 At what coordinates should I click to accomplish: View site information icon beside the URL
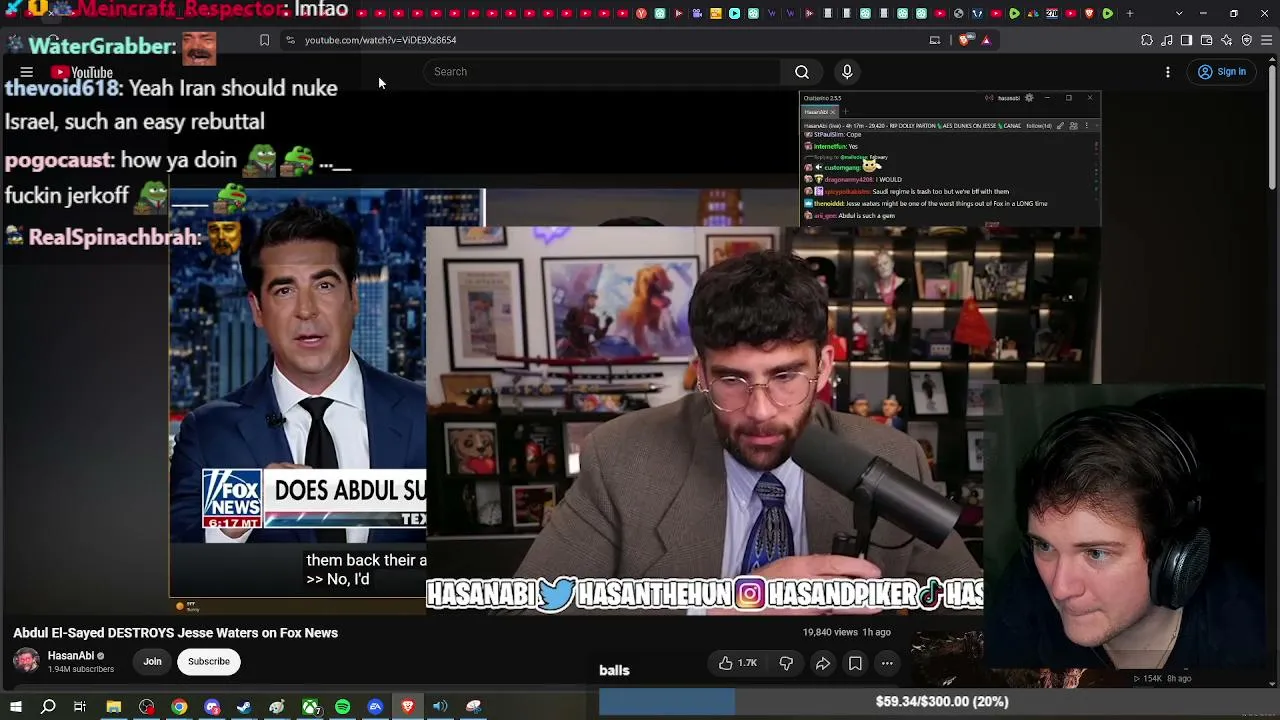pyautogui.click(x=290, y=40)
